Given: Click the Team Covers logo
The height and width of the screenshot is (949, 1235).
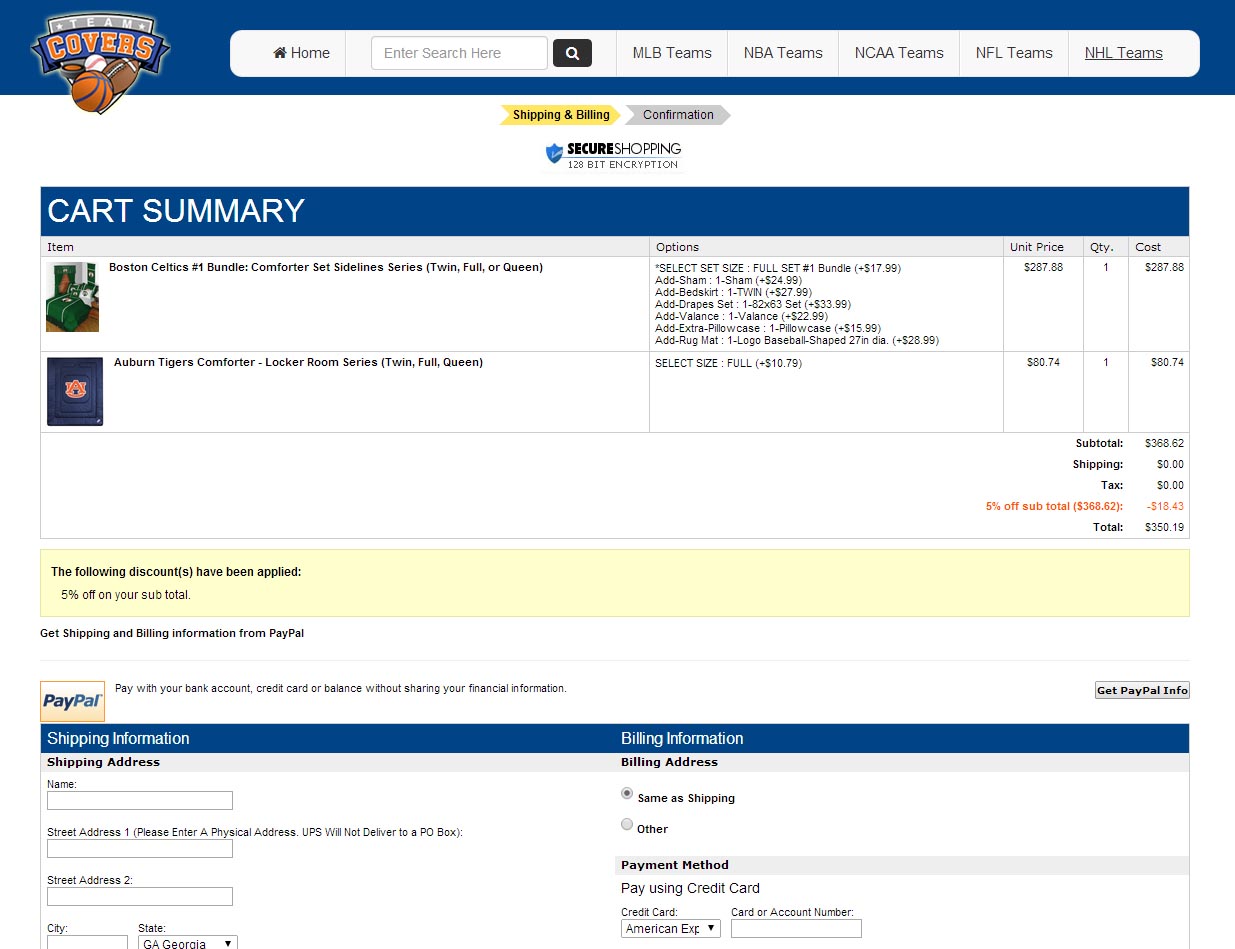Looking at the screenshot, I should point(100,62).
